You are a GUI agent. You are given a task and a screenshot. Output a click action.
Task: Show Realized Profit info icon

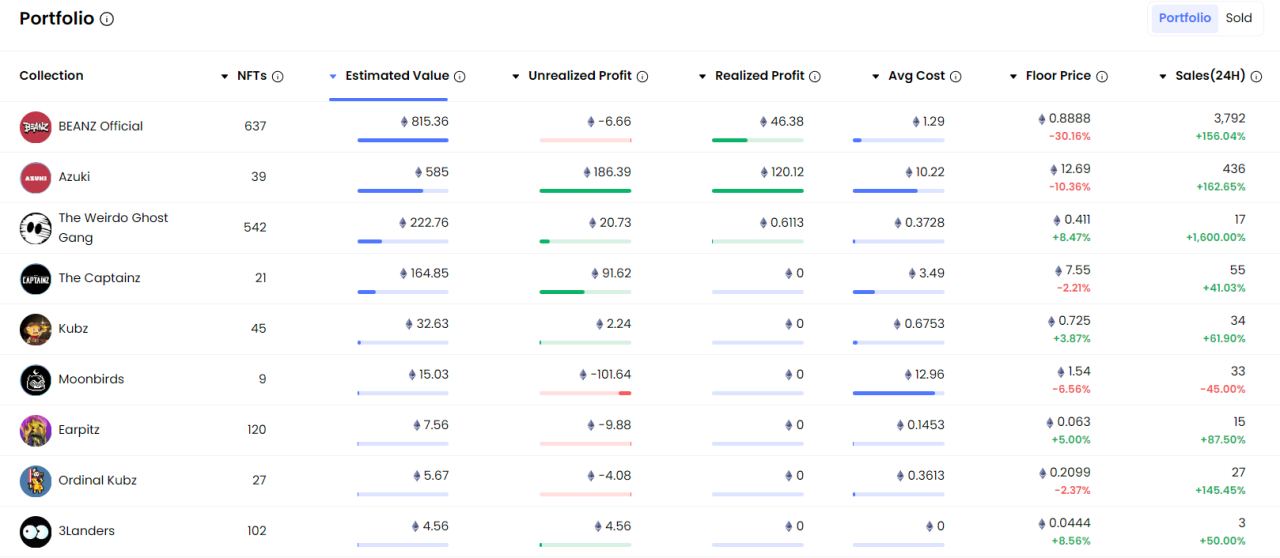pyautogui.click(x=815, y=77)
